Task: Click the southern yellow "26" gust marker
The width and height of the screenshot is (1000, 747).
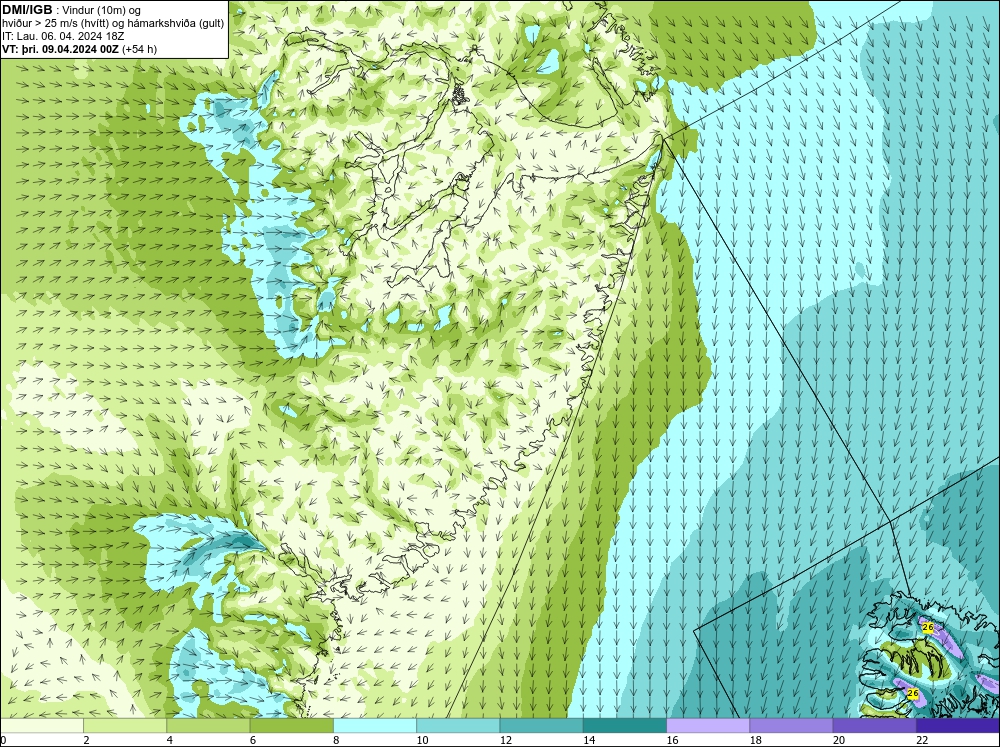Action: coord(913,693)
